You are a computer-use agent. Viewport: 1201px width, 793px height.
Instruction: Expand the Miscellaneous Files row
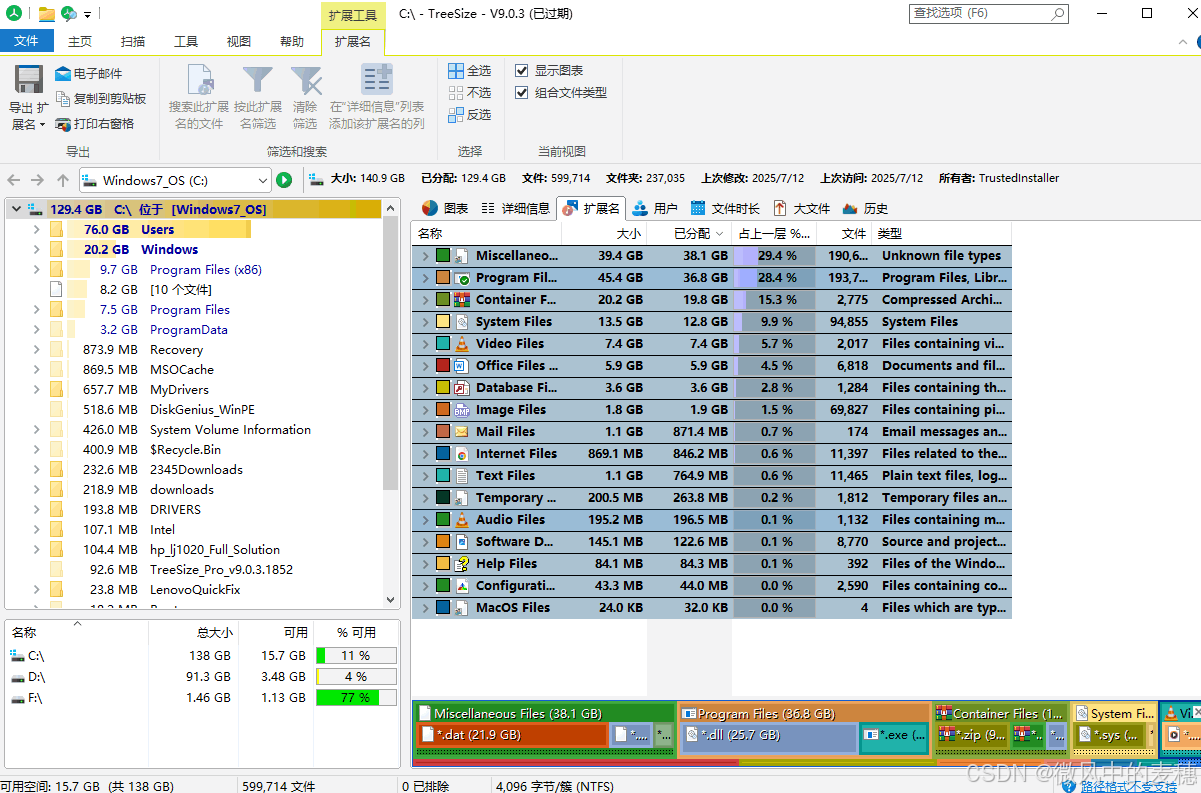[424, 255]
